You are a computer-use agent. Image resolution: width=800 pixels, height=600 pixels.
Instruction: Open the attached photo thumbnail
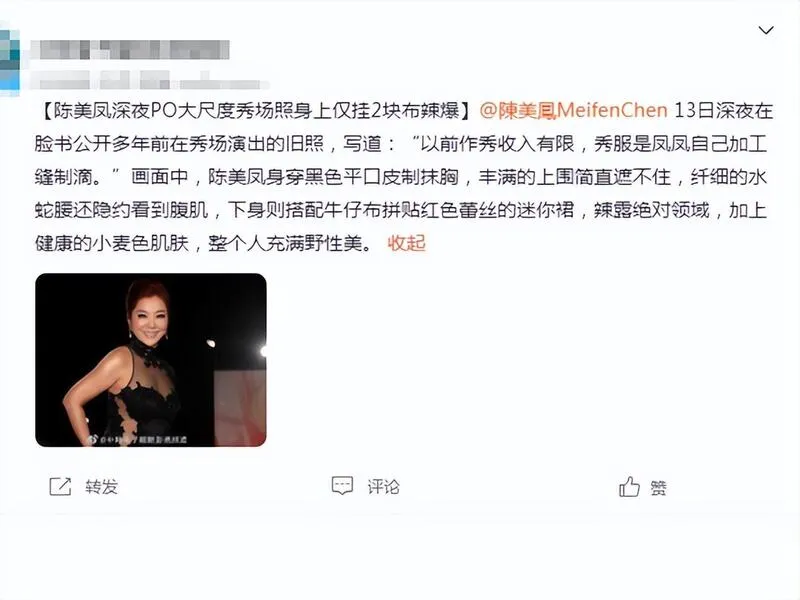151,360
